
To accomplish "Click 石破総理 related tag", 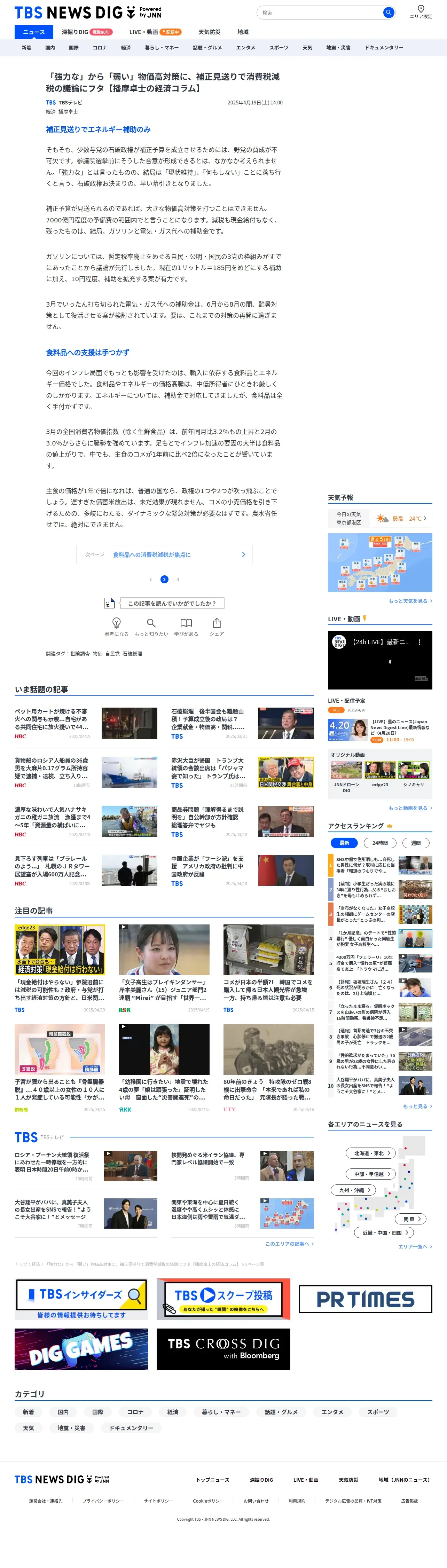I will point(132,653).
